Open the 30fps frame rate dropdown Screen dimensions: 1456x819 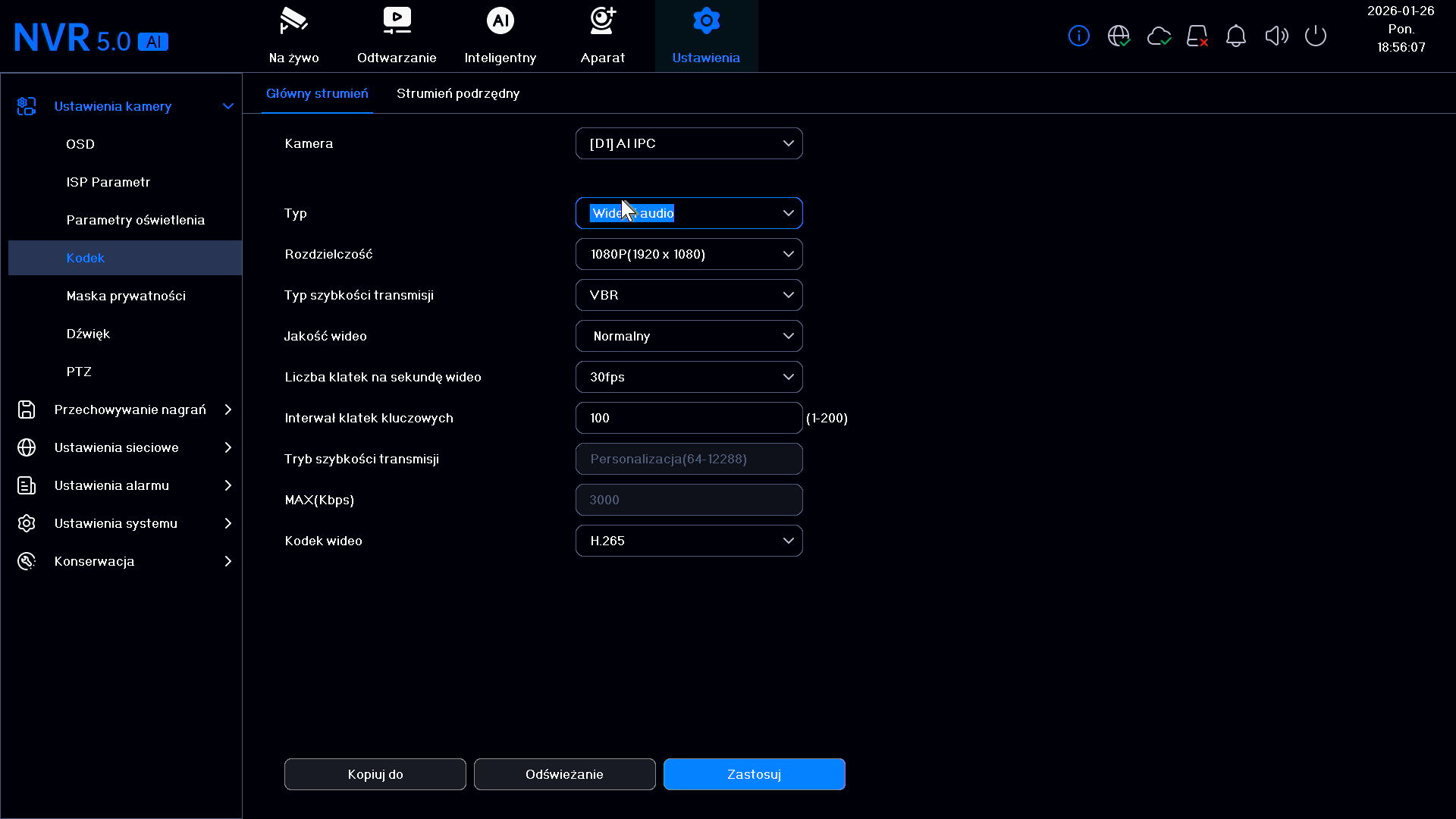tap(689, 377)
